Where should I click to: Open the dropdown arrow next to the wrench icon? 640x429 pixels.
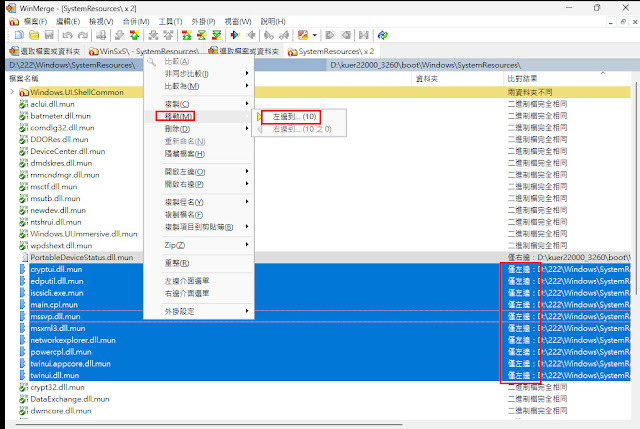click(x=314, y=36)
